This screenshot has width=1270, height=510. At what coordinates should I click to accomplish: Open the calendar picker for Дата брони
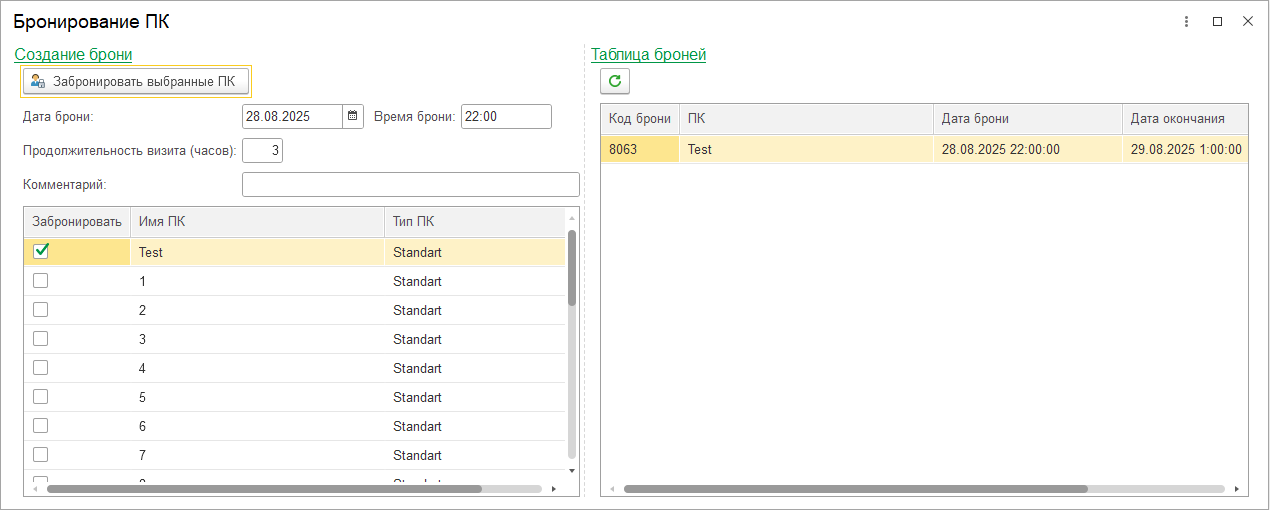[x=352, y=116]
